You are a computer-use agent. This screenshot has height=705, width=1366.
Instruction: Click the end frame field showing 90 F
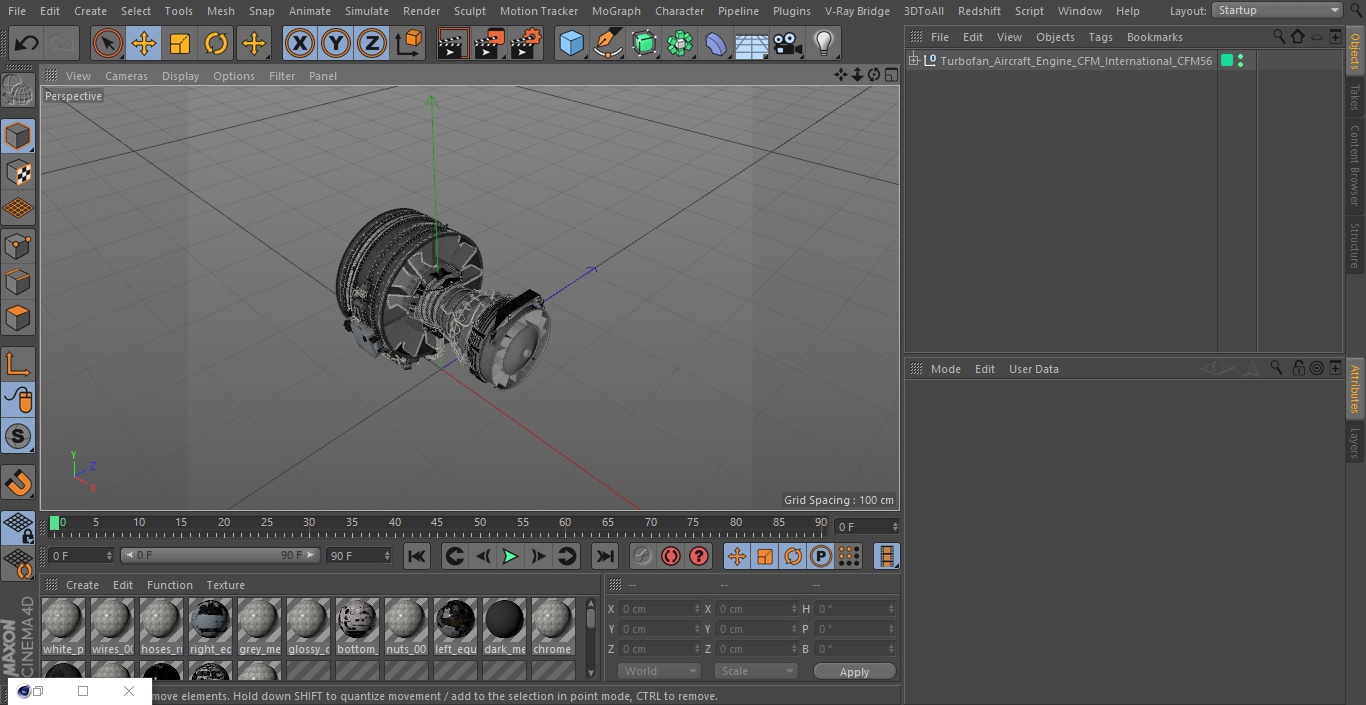click(359, 555)
